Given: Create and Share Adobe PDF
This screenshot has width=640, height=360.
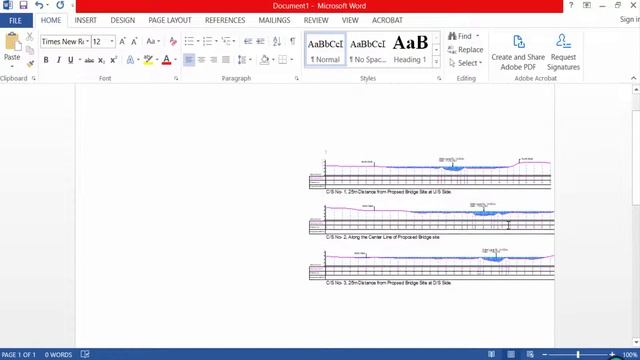Looking at the screenshot, I should pos(518,52).
